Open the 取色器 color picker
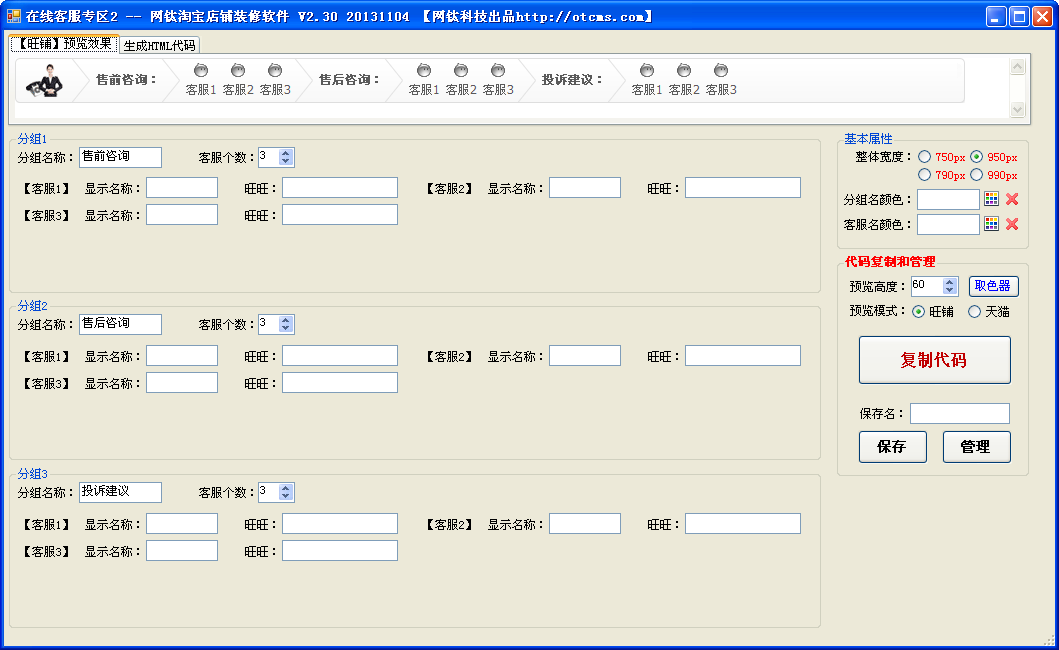This screenshot has width=1059, height=650. point(992,286)
